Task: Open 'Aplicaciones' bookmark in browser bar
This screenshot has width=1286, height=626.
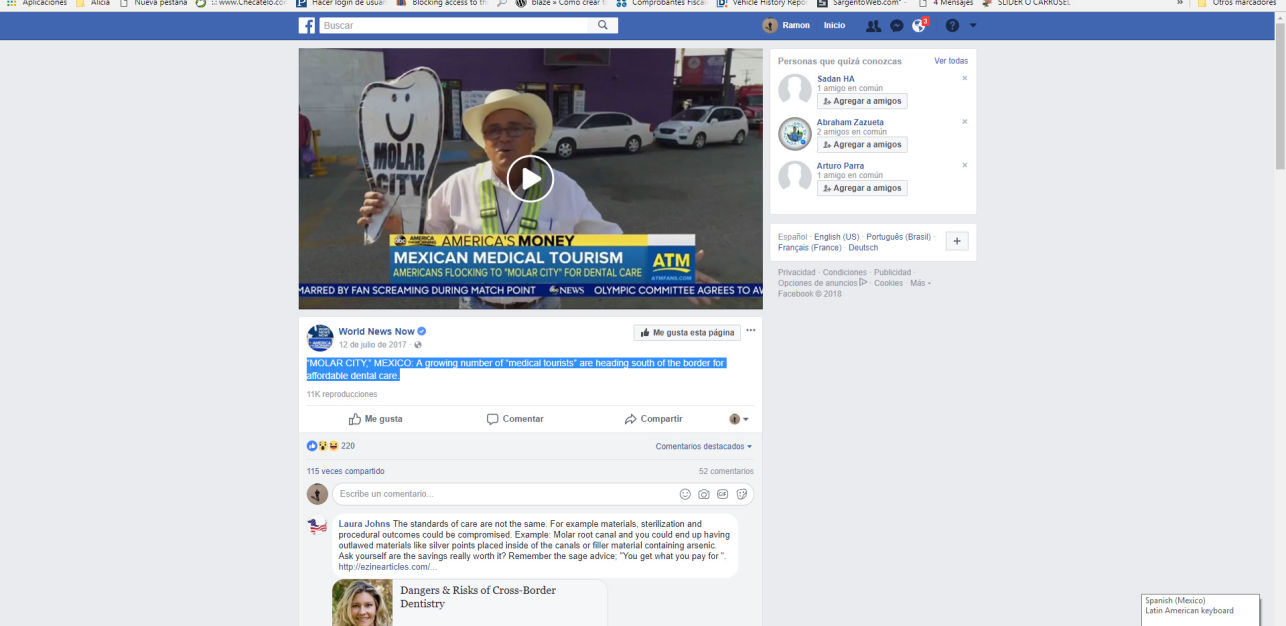Action: point(38,4)
